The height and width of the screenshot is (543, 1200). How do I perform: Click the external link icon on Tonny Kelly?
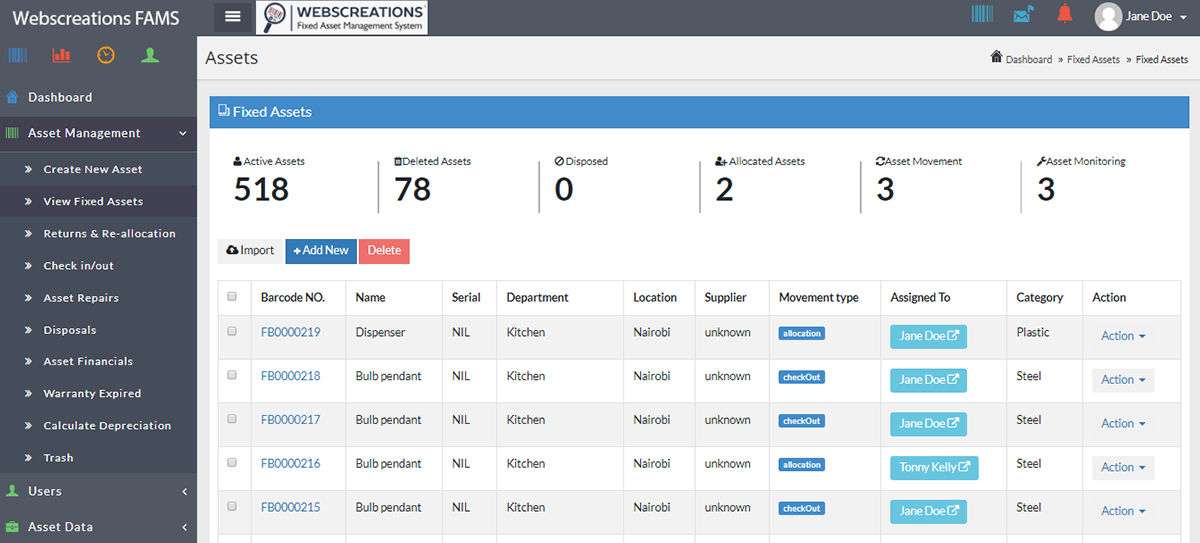(x=964, y=467)
